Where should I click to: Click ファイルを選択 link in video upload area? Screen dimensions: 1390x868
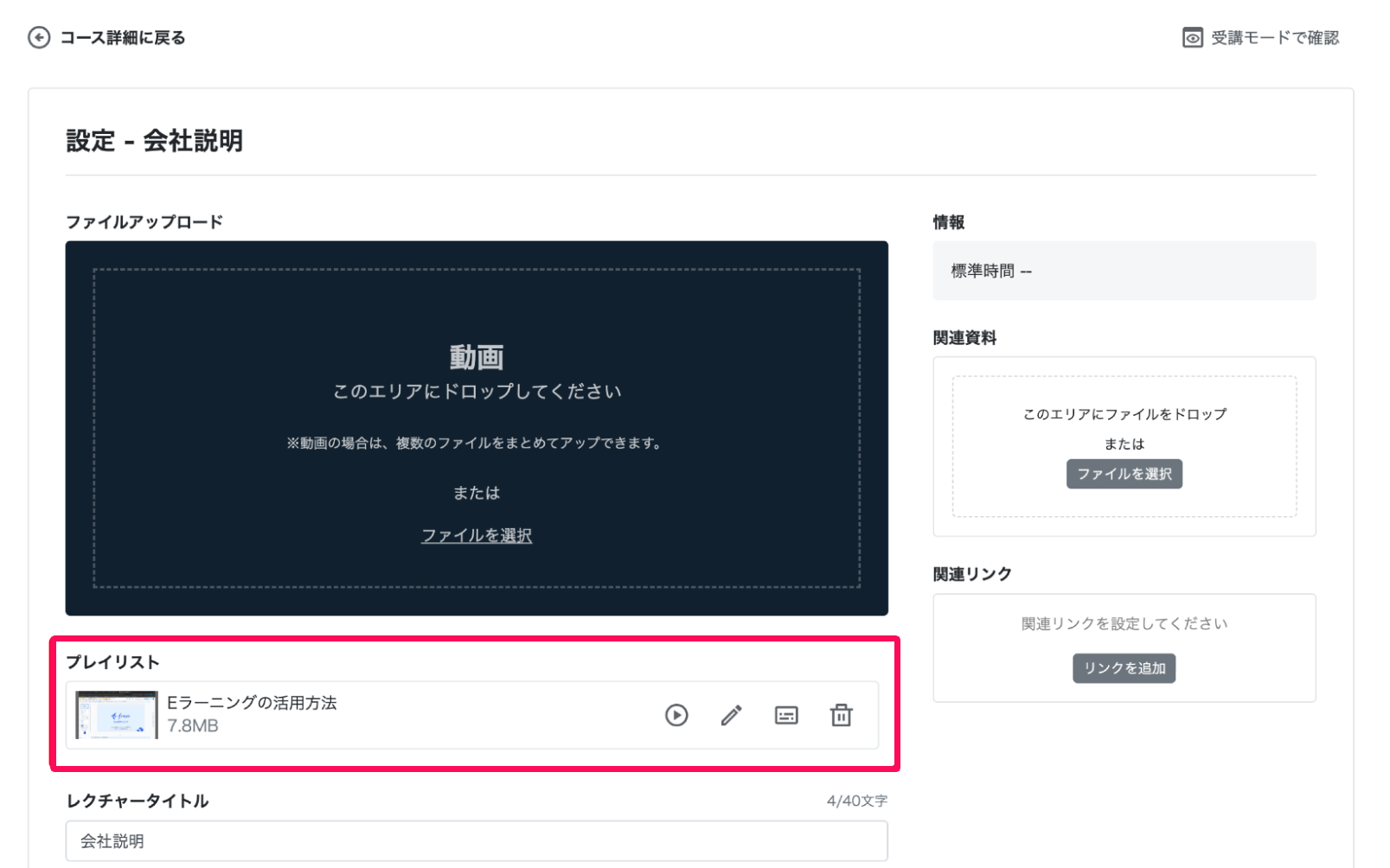tap(477, 535)
